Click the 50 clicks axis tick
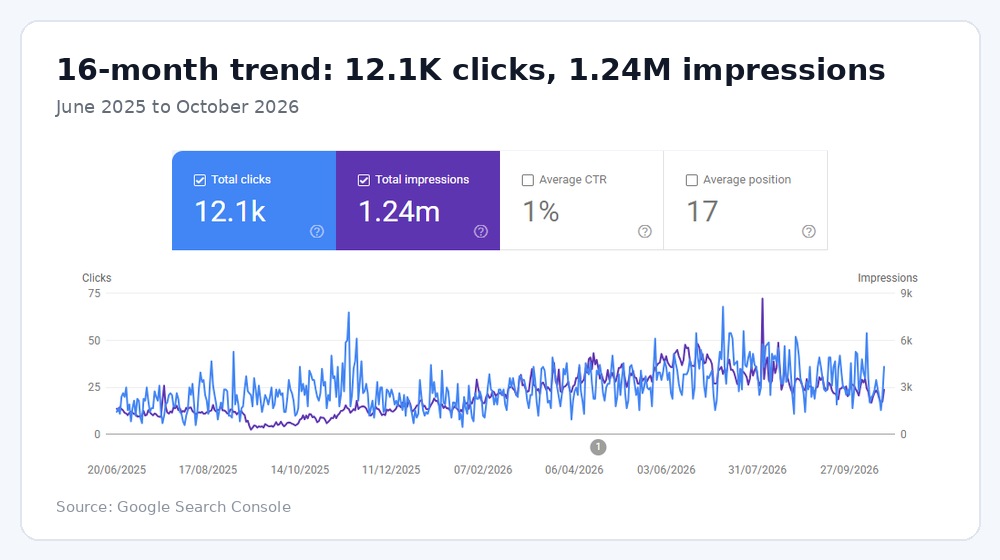 pos(94,341)
